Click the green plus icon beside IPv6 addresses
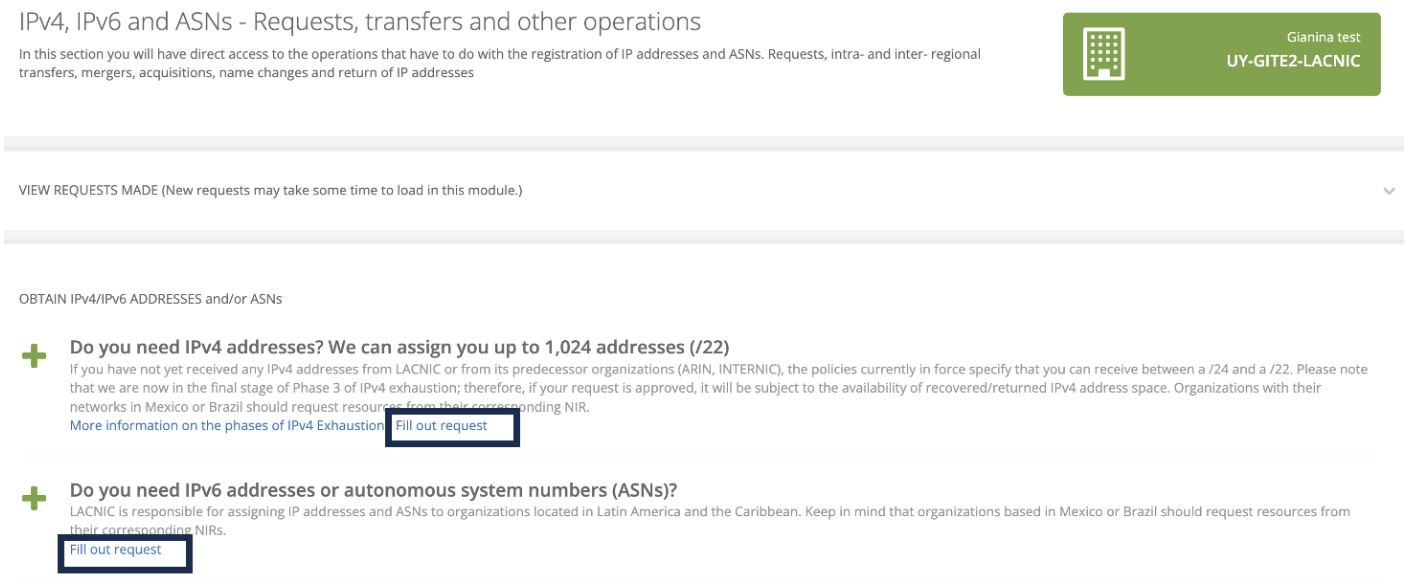Viewport: 1406px width, 586px height. [34, 498]
